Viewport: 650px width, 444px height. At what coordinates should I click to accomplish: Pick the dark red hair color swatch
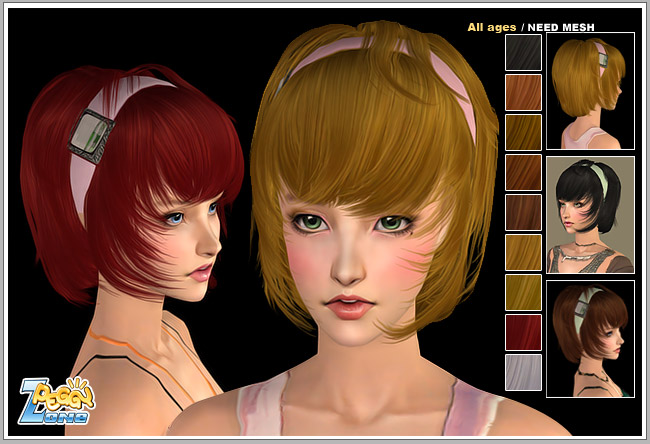pyautogui.click(x=523, y=332)
